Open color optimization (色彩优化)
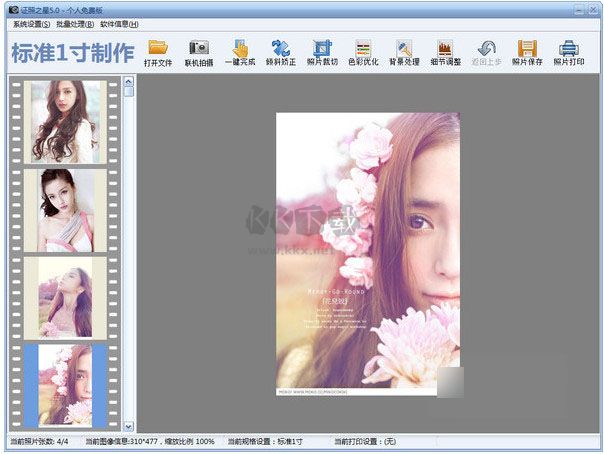This screenshot has height=454, width=604. pyautogui.click(x=363, y=48)
